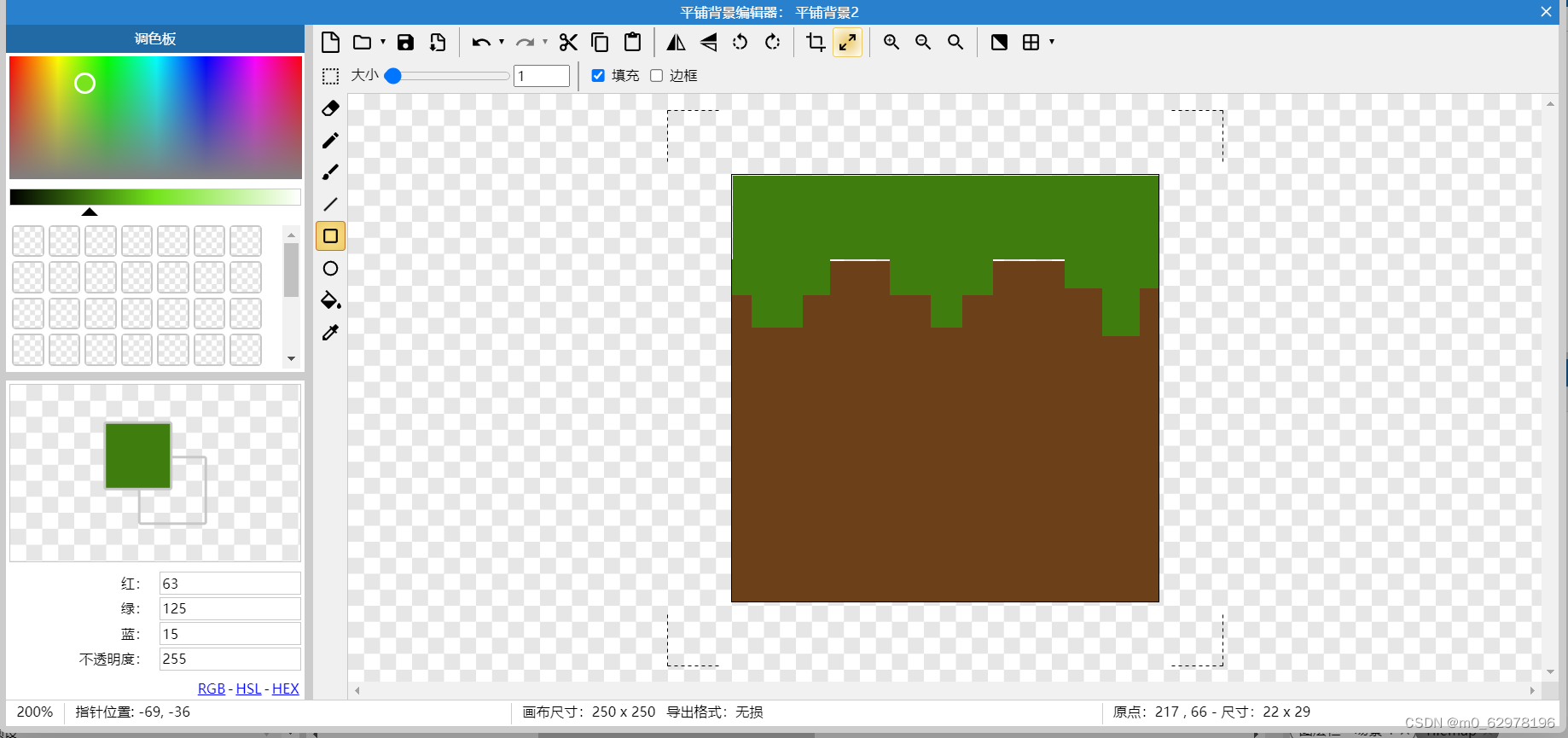Flip the image horizontally
The height and width of the screenshot is (738, 1568).
pyautogui.click(x=676, y=42)
